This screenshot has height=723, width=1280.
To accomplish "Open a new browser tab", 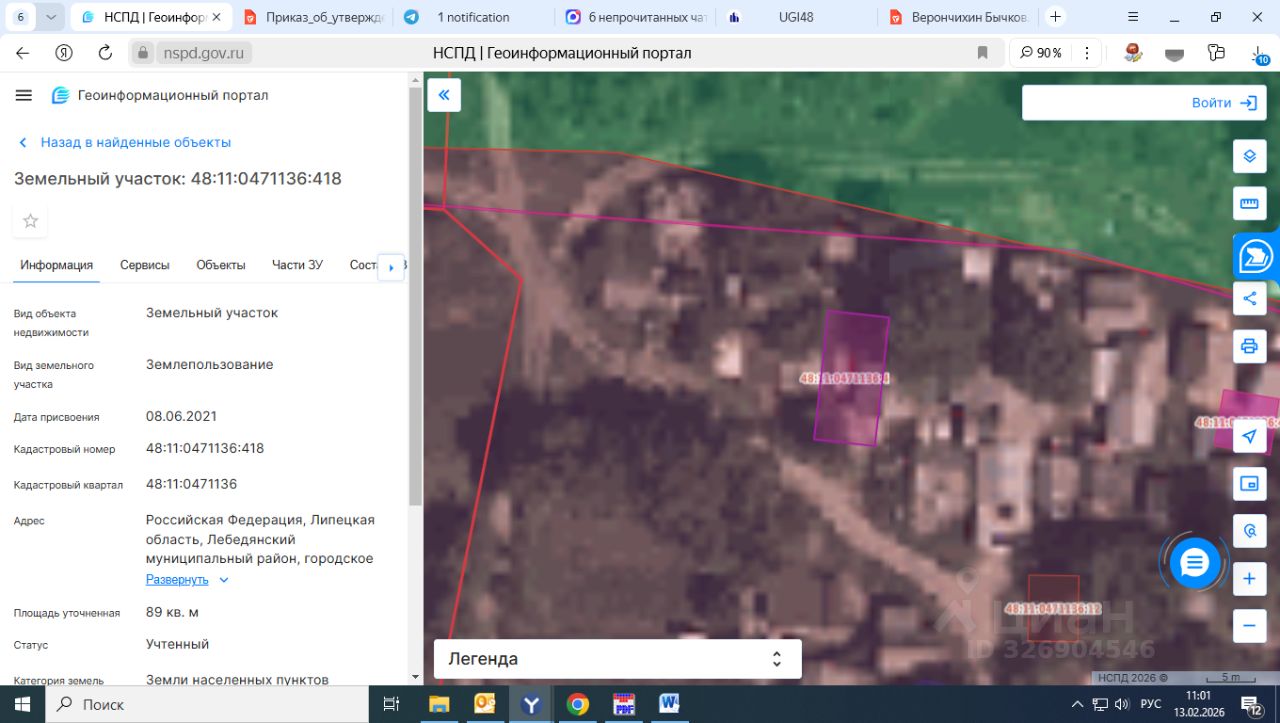I will (x=1055, y=17).
